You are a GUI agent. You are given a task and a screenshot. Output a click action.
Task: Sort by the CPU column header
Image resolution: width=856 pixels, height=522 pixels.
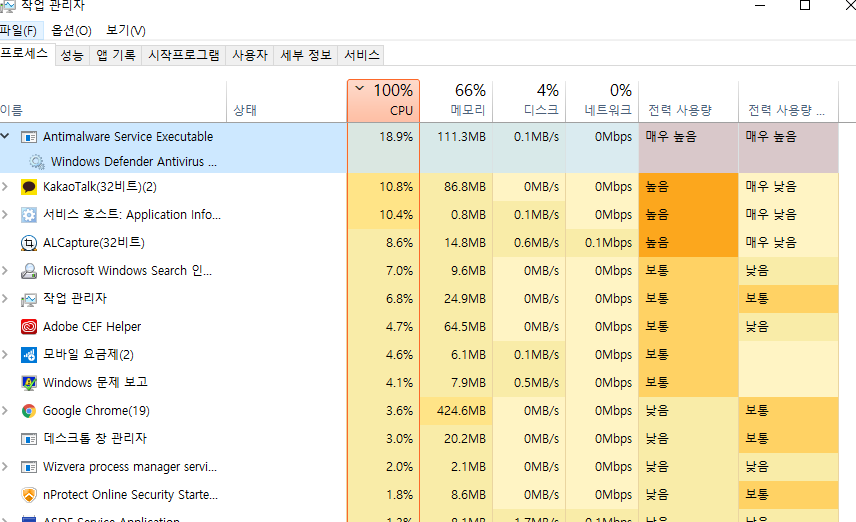pyautogui.click(x=383, y=101)
